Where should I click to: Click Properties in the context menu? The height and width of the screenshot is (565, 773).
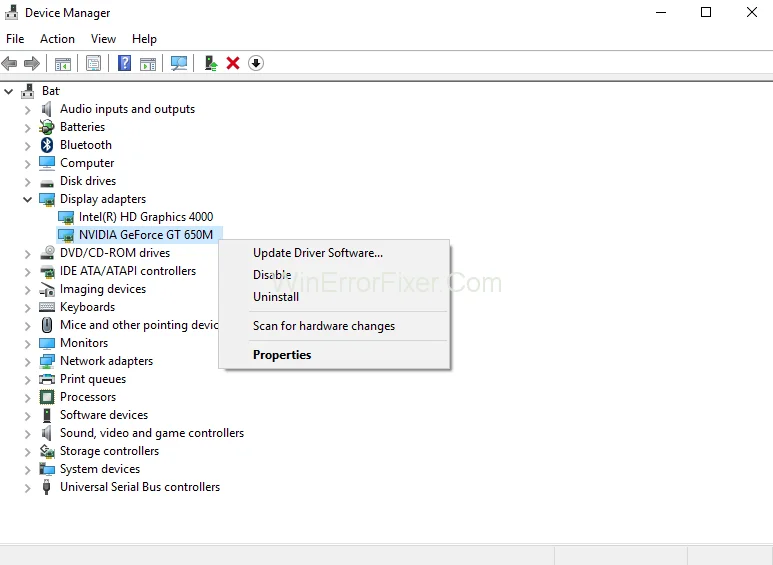coord(282,355)
